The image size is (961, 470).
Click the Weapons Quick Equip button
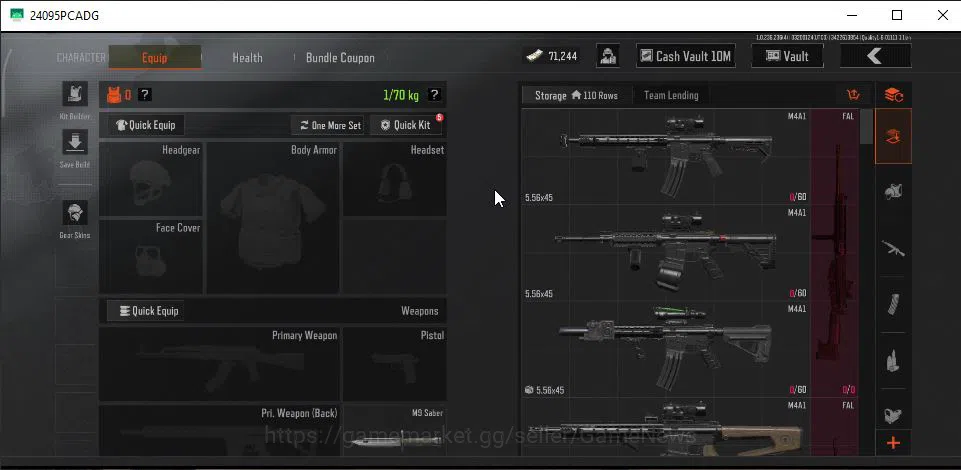pos(145,311)
